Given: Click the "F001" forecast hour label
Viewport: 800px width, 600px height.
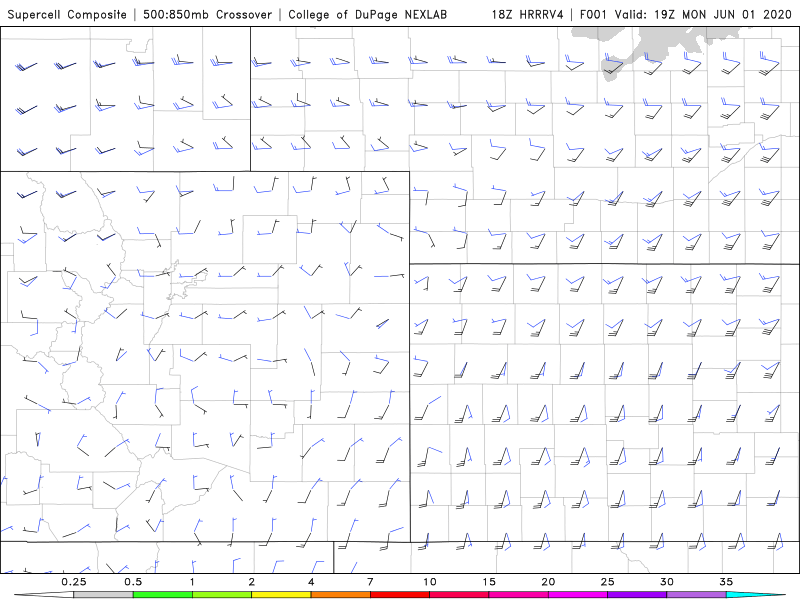Looking at the screenshot, I should [594, 14].
